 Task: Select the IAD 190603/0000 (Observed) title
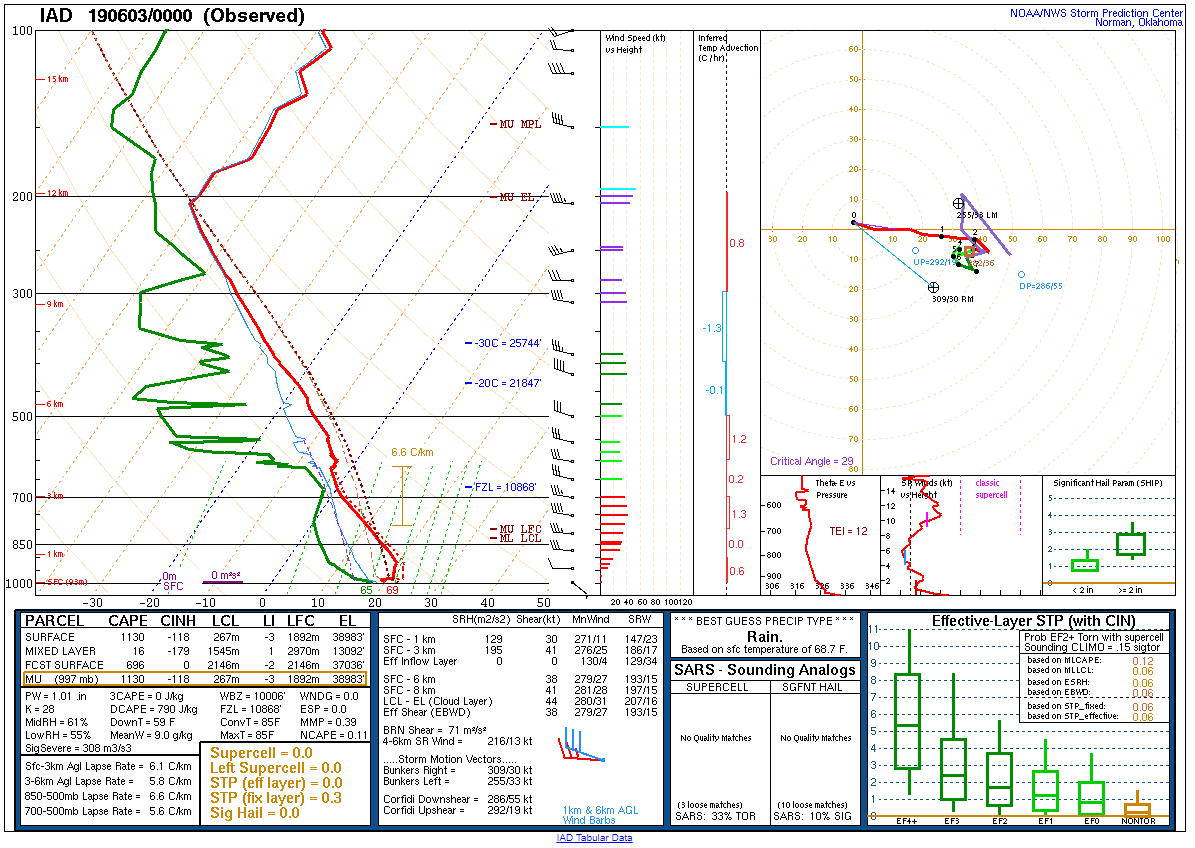171,15
